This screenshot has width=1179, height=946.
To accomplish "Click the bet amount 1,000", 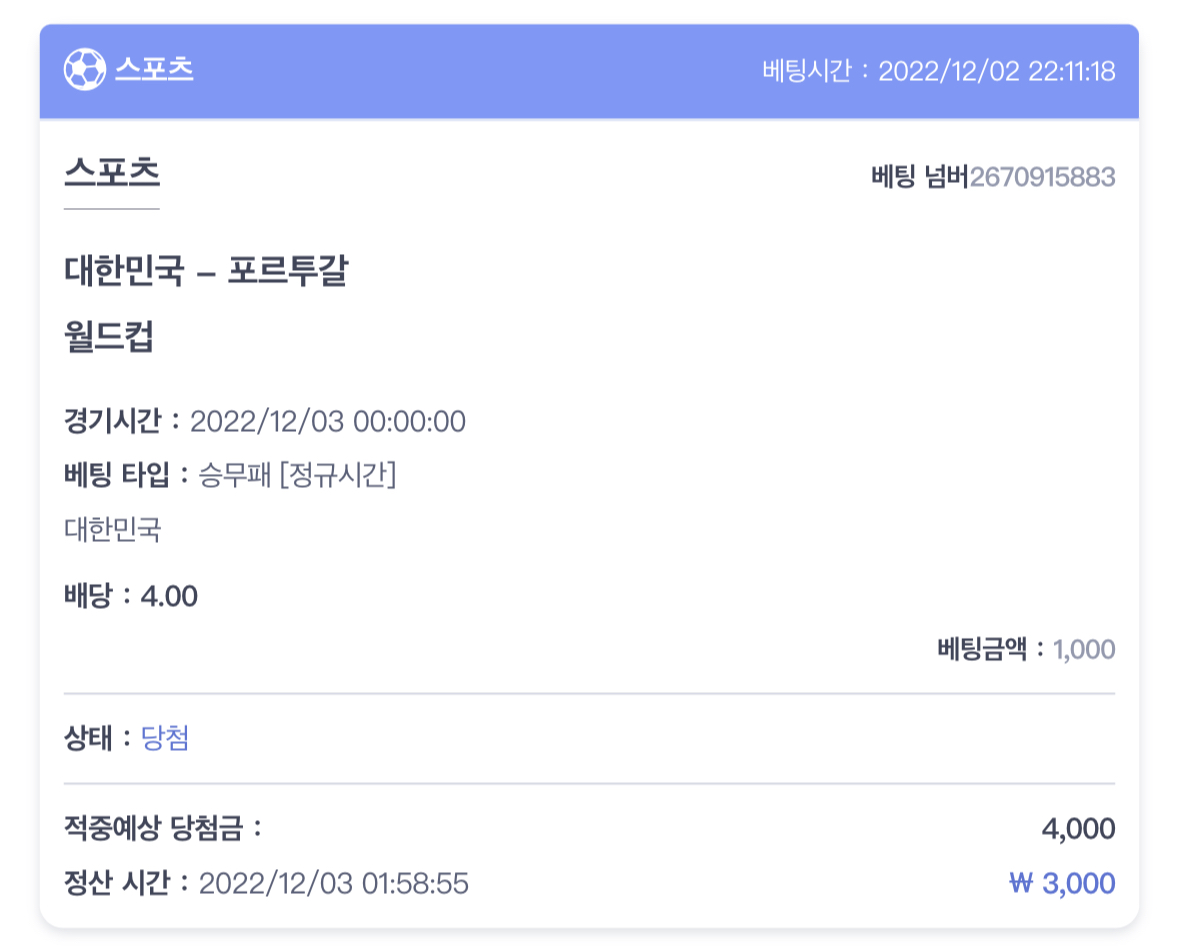I will 1084,649.
